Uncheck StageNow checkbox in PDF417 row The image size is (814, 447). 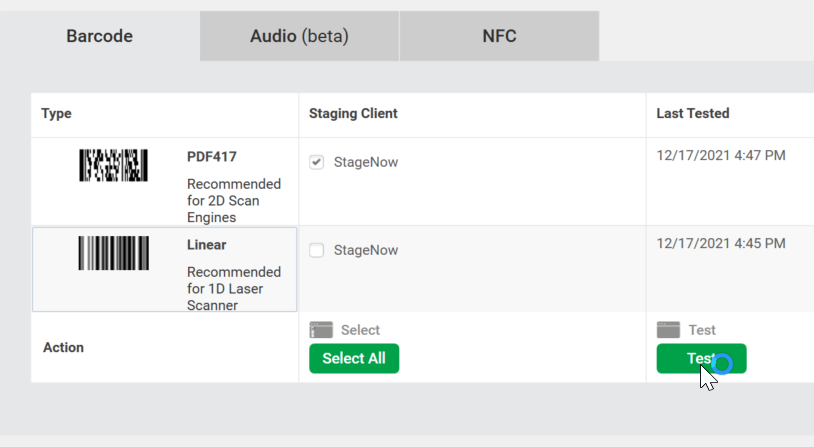click(x=317, y=162)
